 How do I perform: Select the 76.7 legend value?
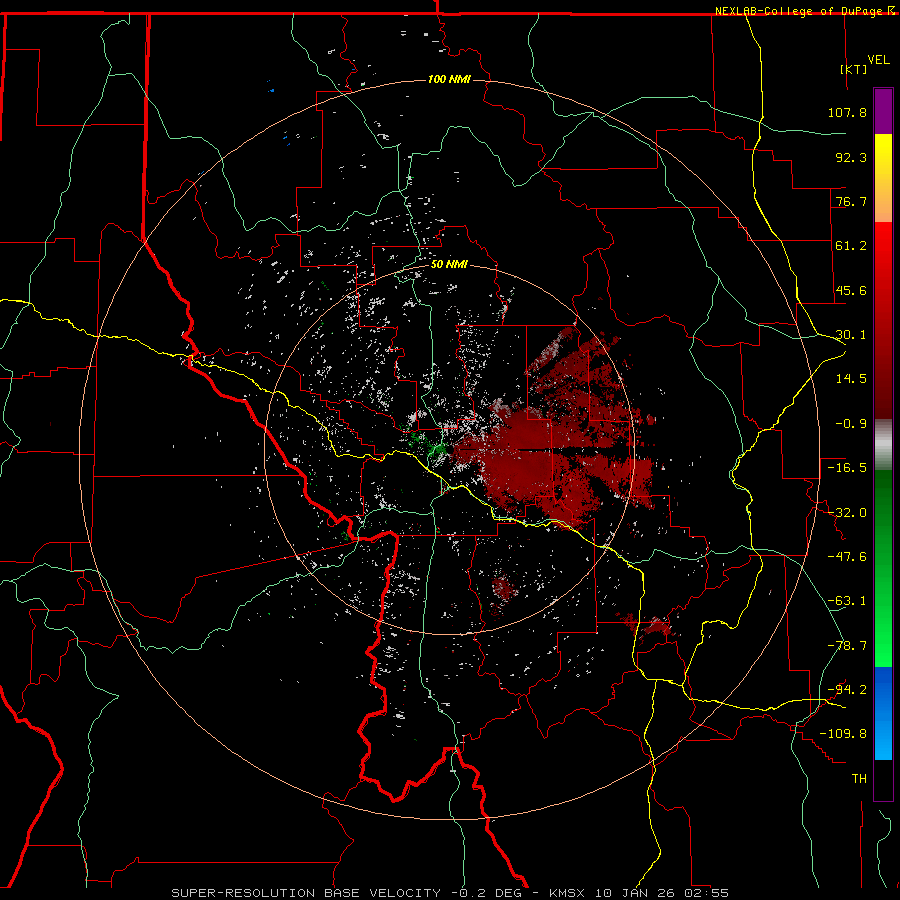pos(851,201)
